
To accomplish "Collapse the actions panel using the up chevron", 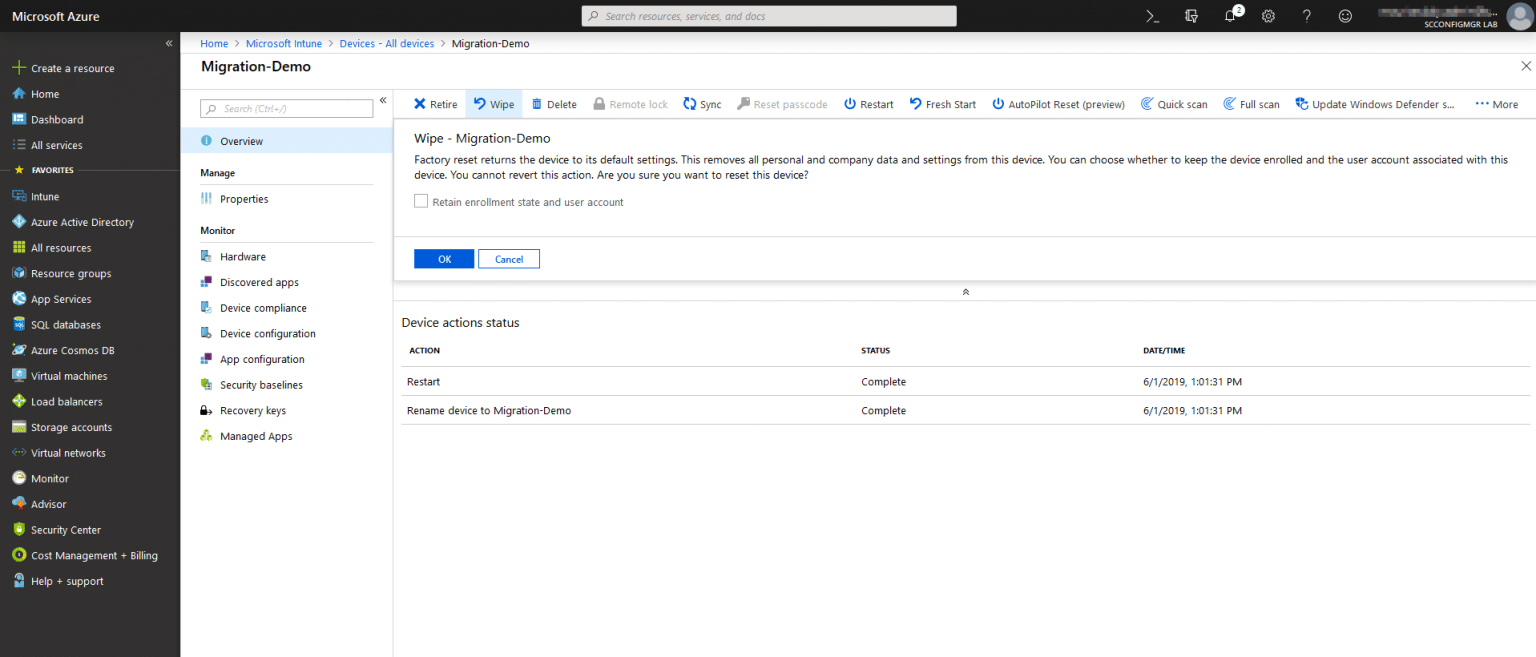I will click(x=965, y=291).
